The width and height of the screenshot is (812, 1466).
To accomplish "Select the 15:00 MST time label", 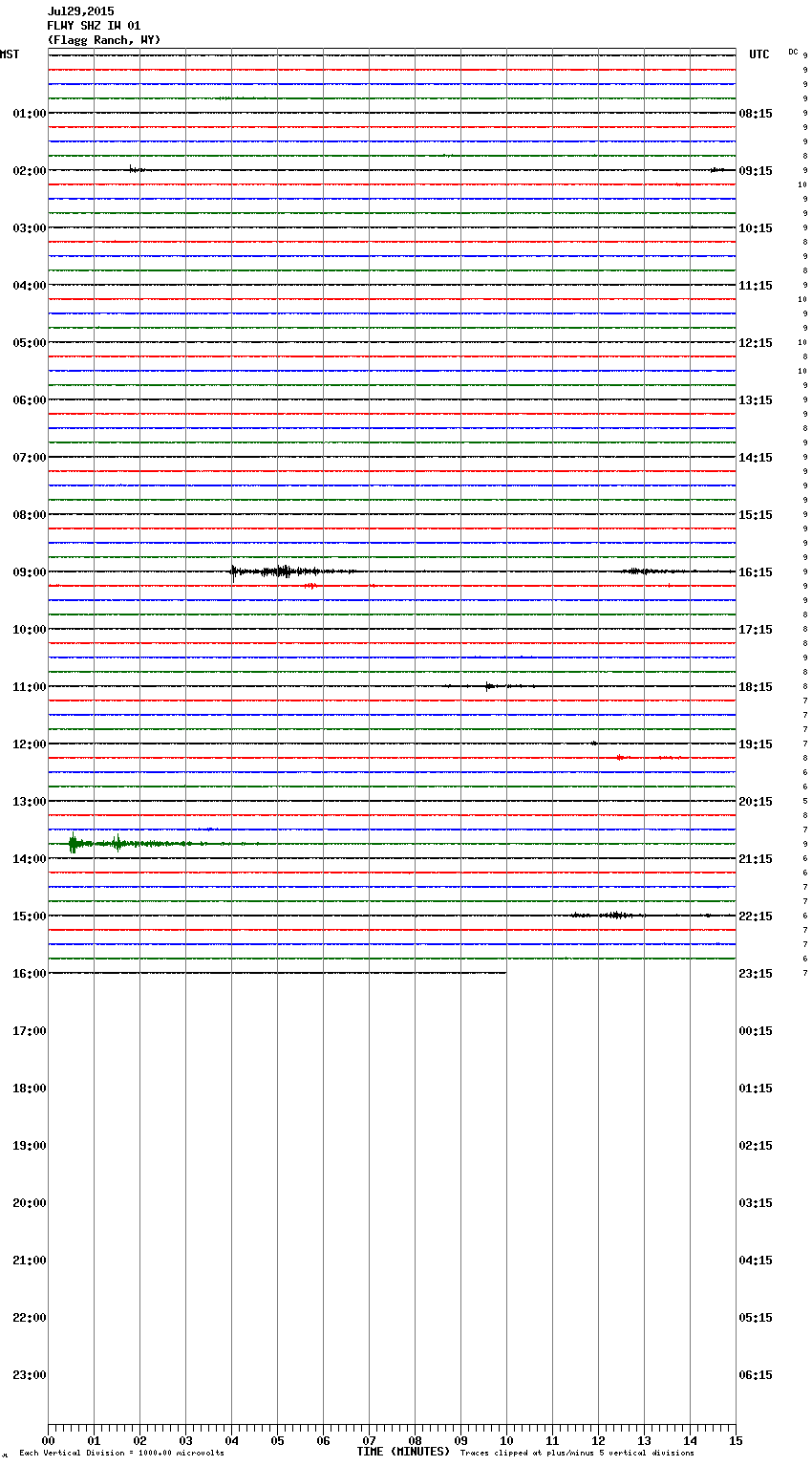I will [29, 916].
